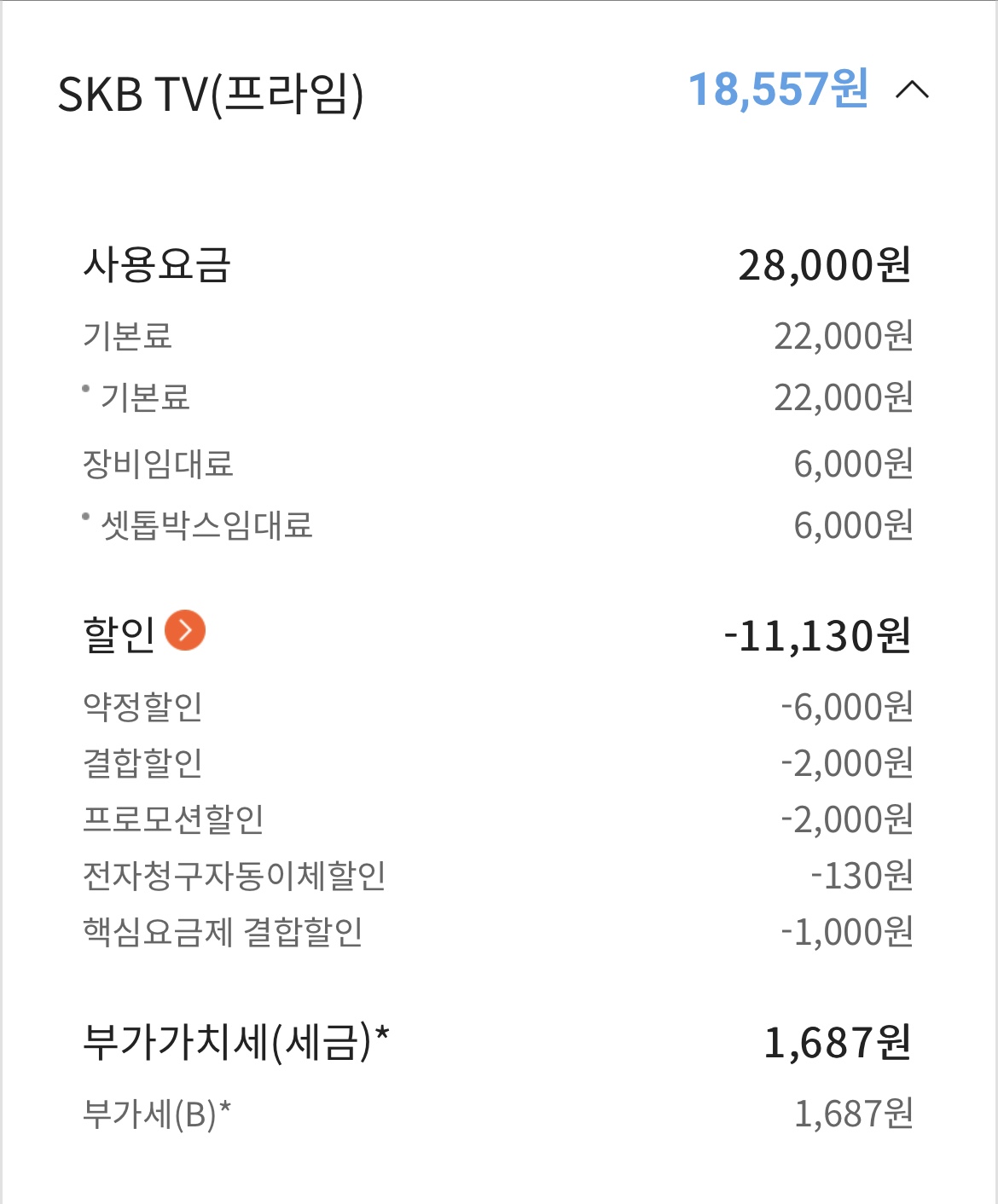Tap the 전자청구자동이체할인 row
The image size is (998, 1204).
click(235, 876)
